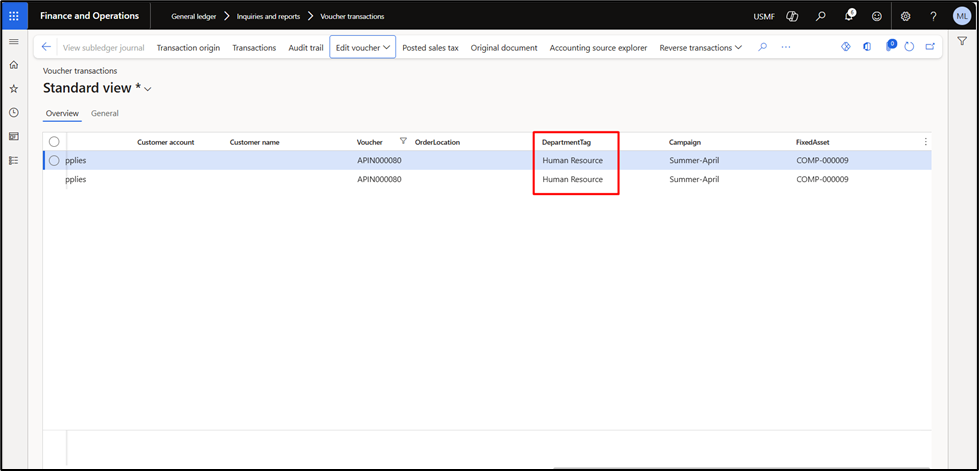
Task: Open grid options vertical ellipsis
Action: pyautogui.click(x=925, y=142)
